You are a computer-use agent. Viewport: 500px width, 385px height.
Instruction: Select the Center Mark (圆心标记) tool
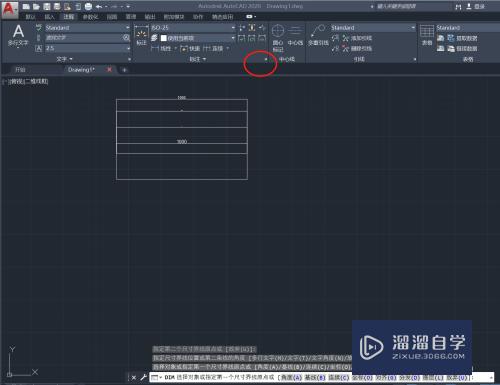pos(278,38)
